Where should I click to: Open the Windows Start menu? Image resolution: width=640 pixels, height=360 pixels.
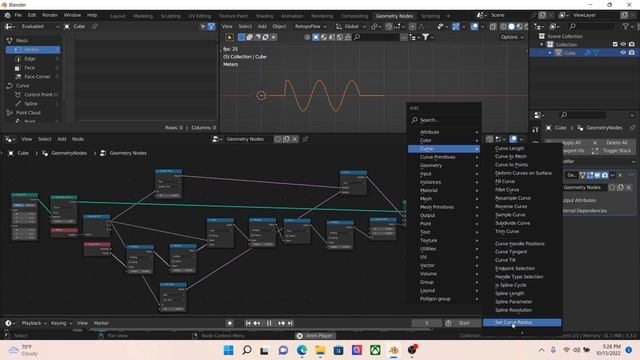point(229,350)
